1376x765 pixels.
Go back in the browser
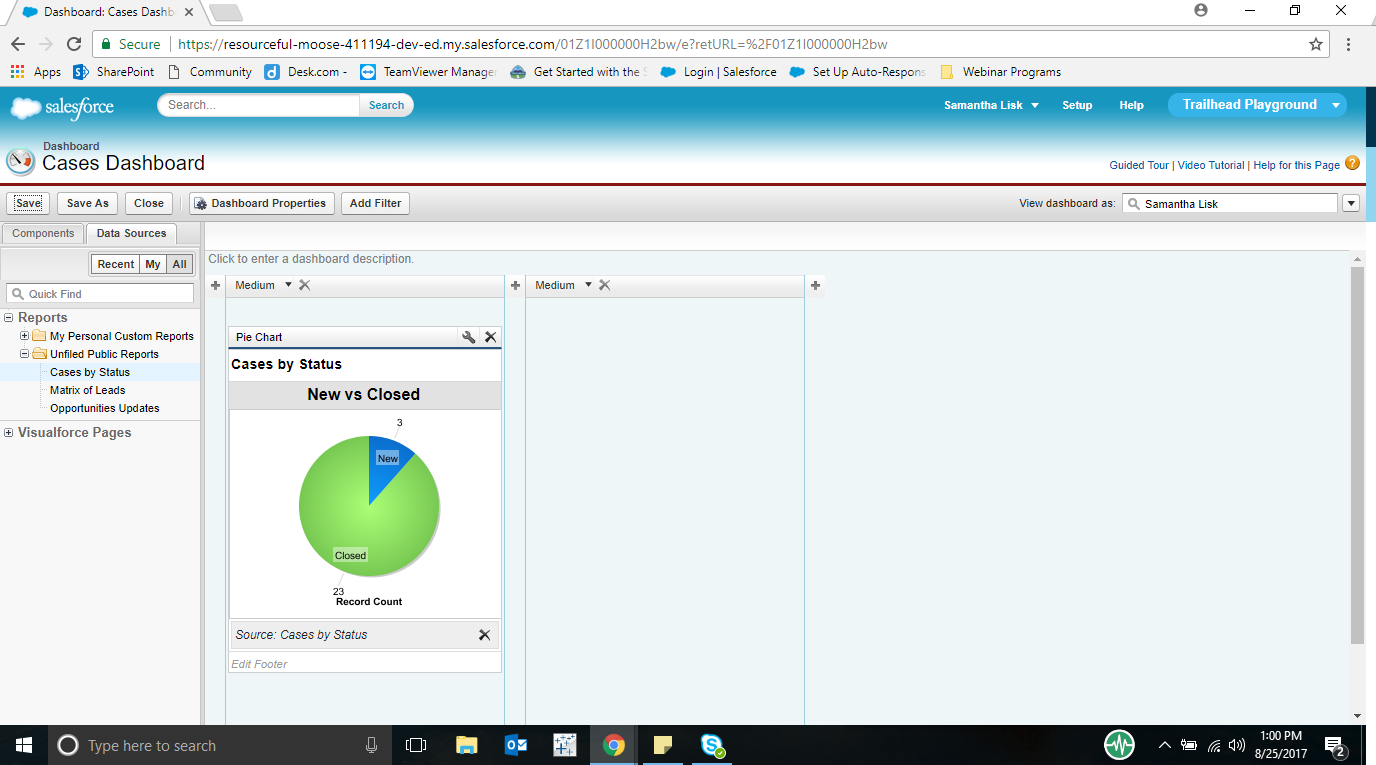18,44
